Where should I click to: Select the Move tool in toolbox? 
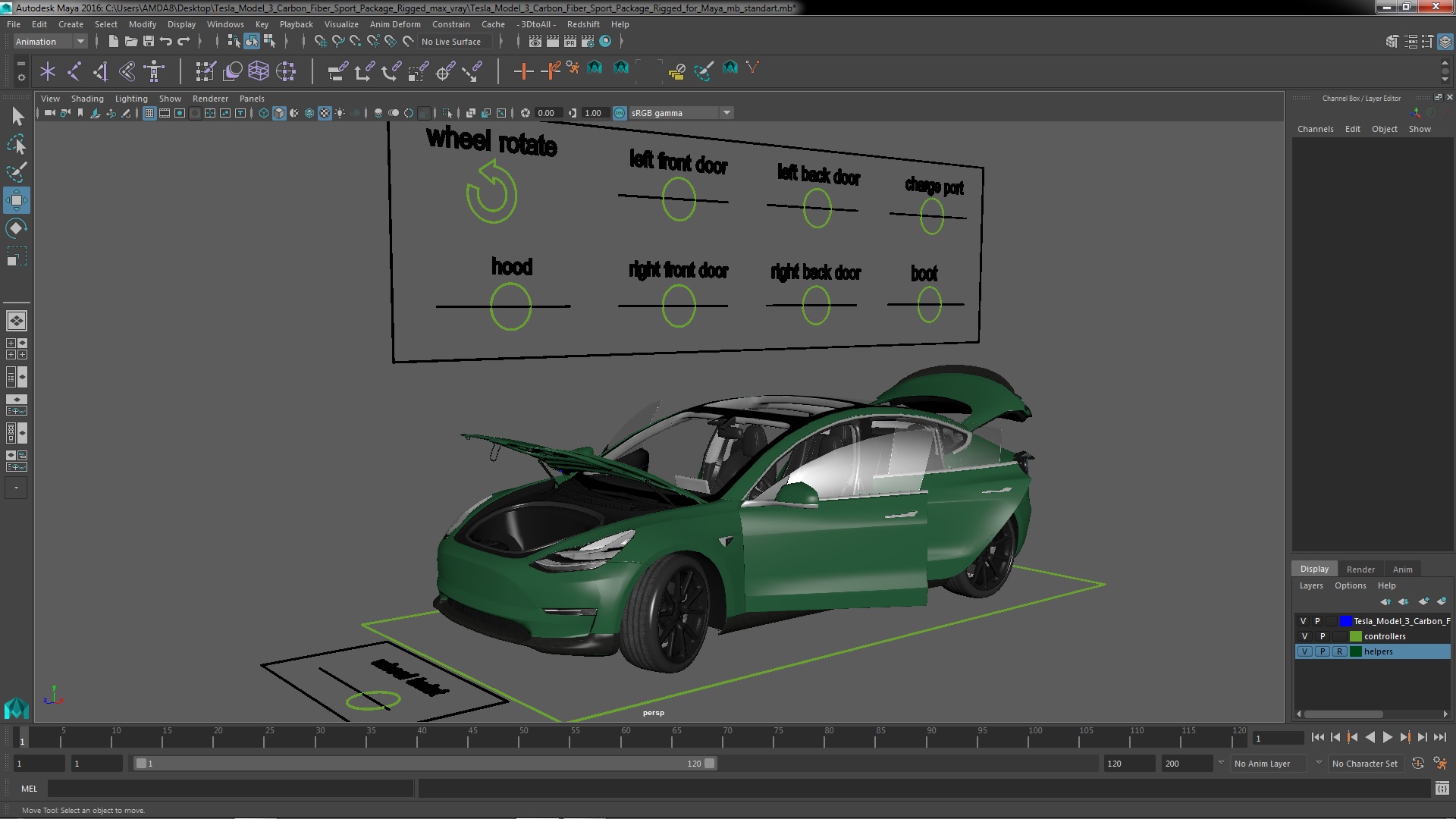[17, 200]
